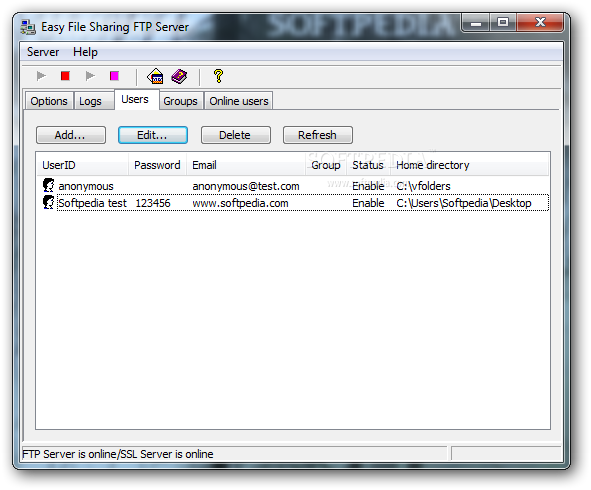Minimize the FTP Server window
The height and width of the screenshot is (490, 591).
pyautogui.click(x=476, y=23)
